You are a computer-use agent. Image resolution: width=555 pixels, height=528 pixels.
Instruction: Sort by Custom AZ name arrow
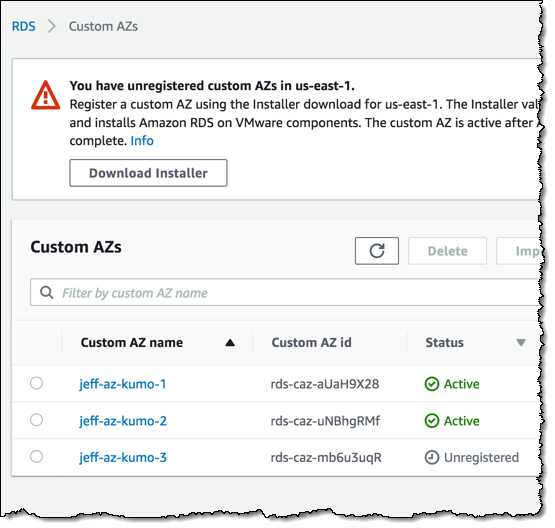click(230, 343)
